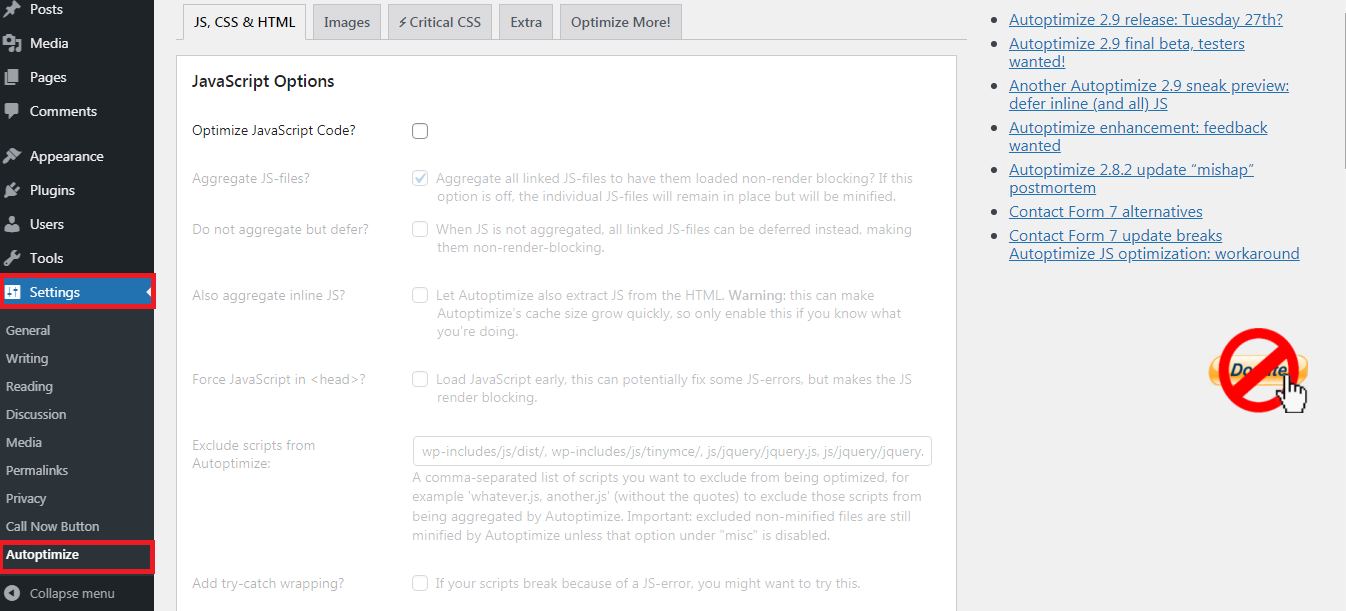The width and height of the screenshot is (1346, 611).
Task: Click the crossed-out Donate button image
Action: [x=1260, y=370]
